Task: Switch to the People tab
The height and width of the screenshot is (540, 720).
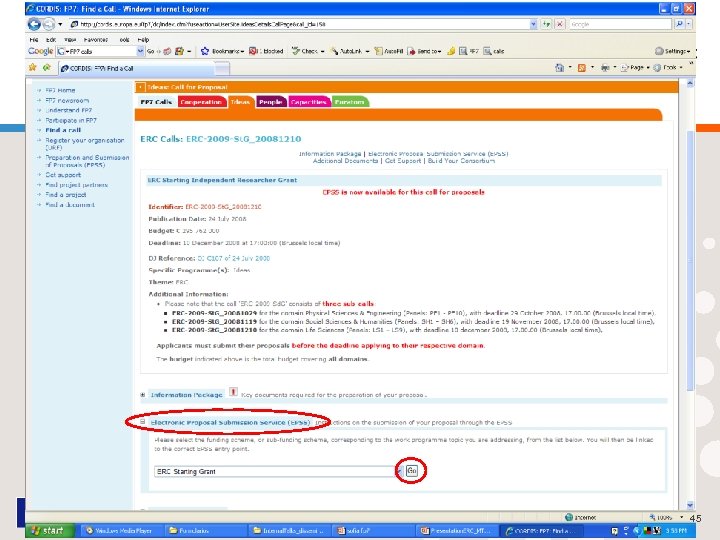Action: click(270, 102)
